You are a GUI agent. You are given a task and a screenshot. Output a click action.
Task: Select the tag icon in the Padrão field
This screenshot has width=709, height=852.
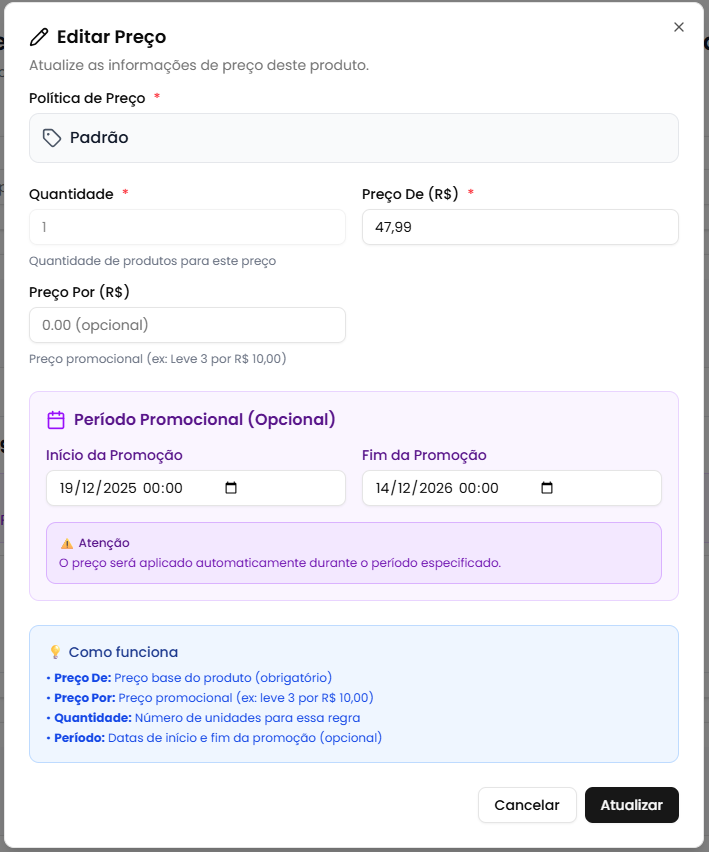pos(51,137)
